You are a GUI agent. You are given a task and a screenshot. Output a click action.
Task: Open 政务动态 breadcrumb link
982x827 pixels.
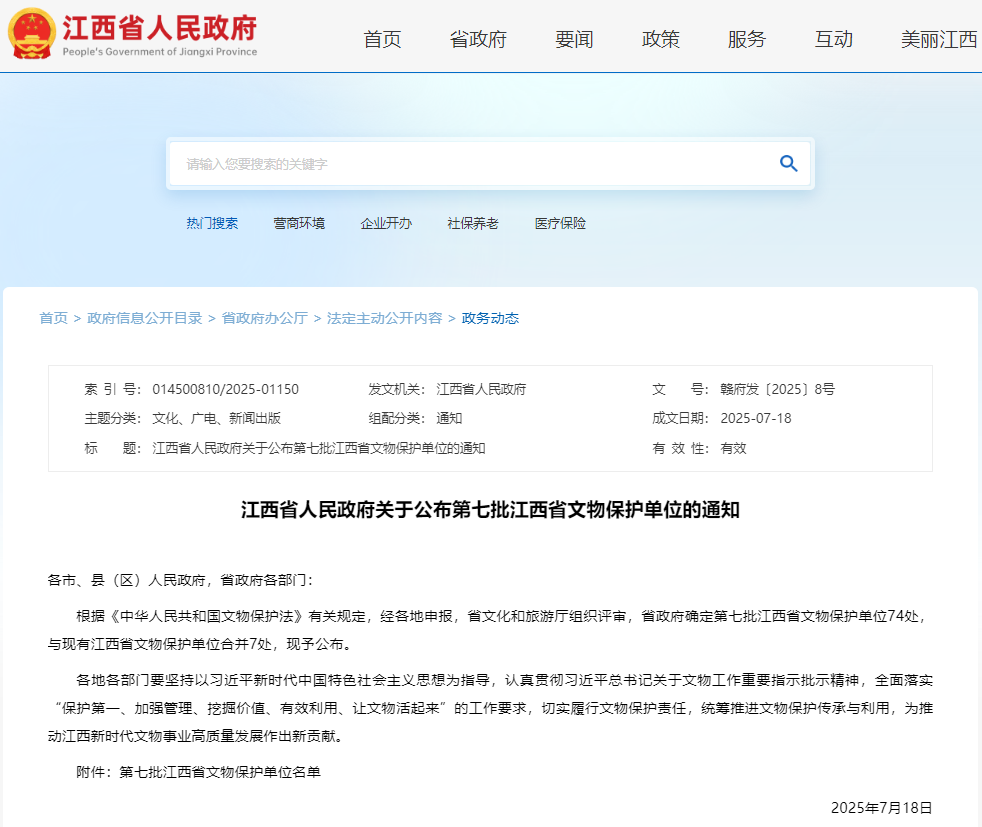click(x=490, y=318)
